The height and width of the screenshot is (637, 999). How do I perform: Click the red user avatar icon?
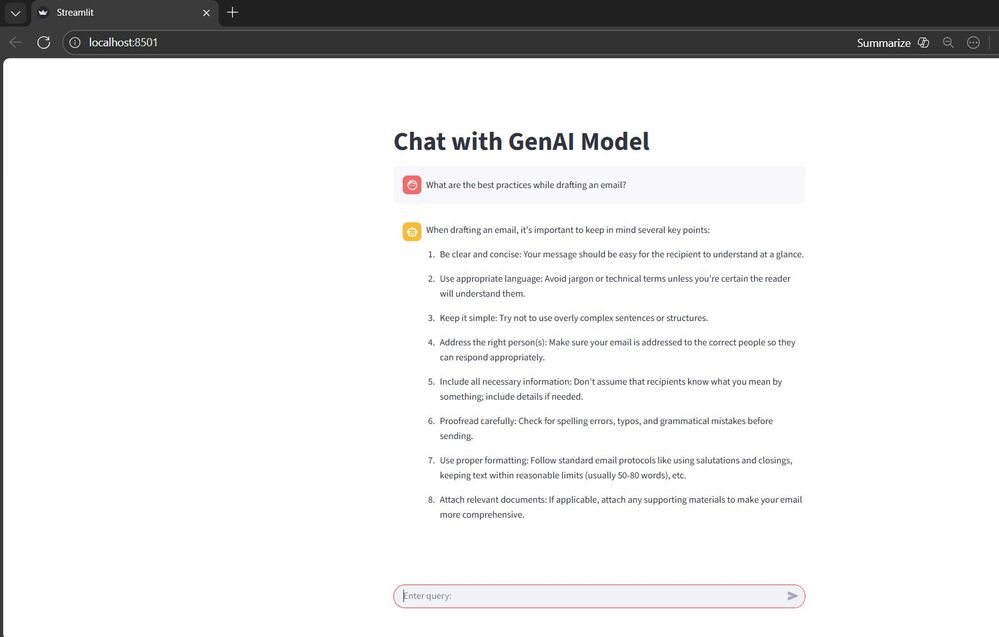(x=412, y=185)
